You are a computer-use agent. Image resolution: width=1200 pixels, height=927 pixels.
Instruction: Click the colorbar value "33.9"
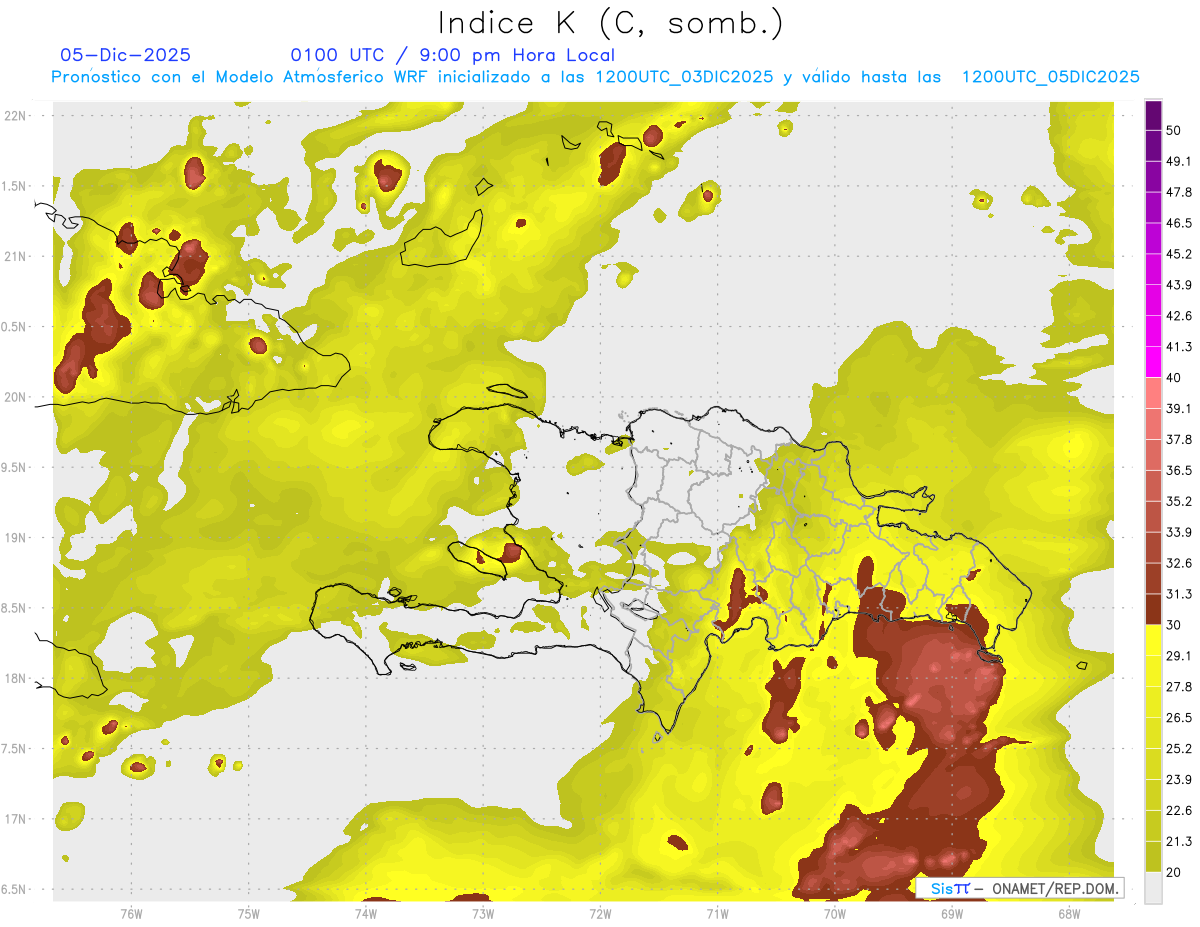[1180, 532]
